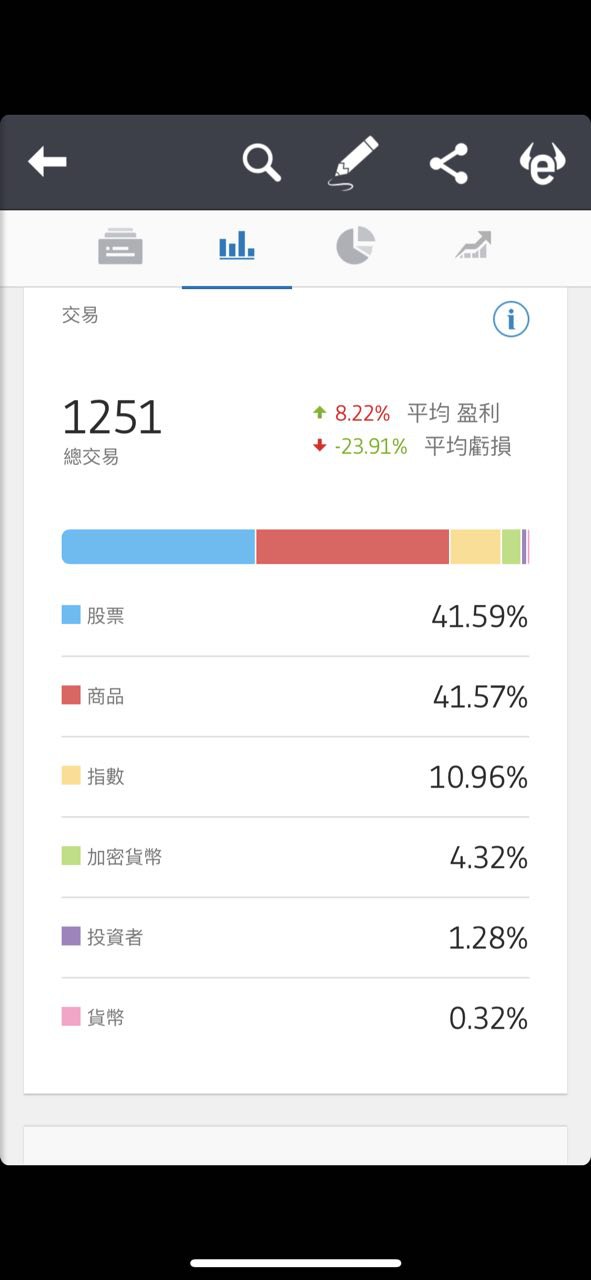591x1280 pixels.
Task: Open the eToro bull logo
Action: (542, 163)
